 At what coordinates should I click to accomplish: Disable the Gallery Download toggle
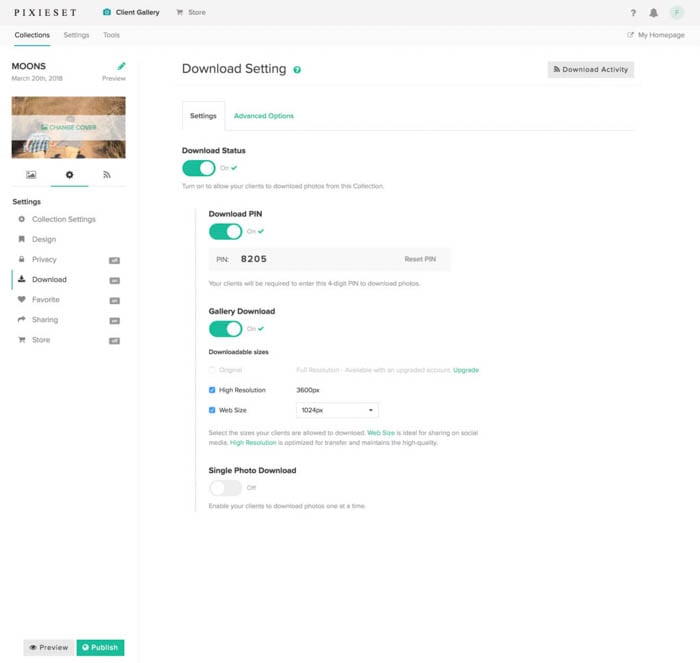click(x=225, y=329)
